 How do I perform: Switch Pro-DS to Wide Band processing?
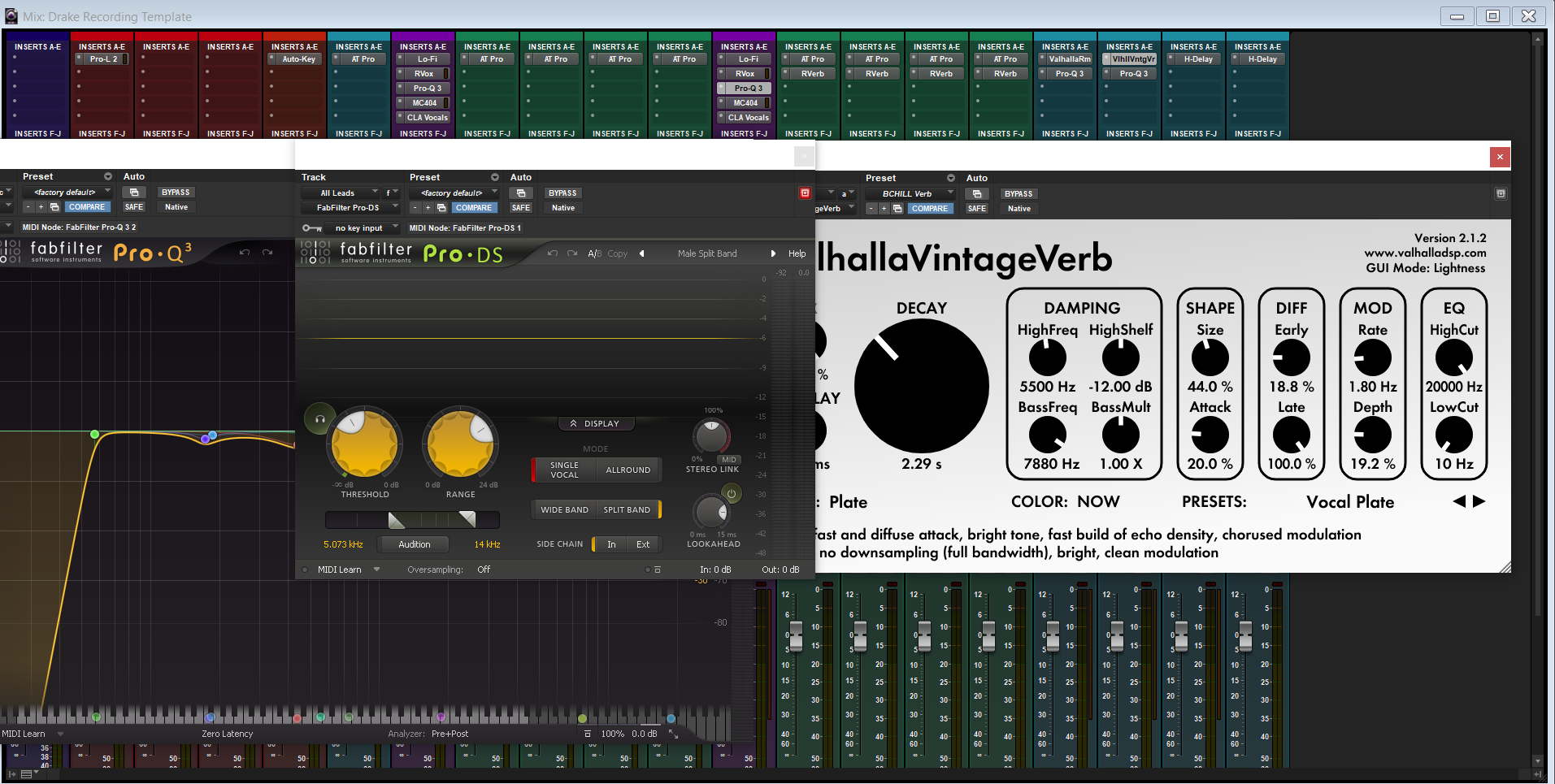tap(564, 509)
